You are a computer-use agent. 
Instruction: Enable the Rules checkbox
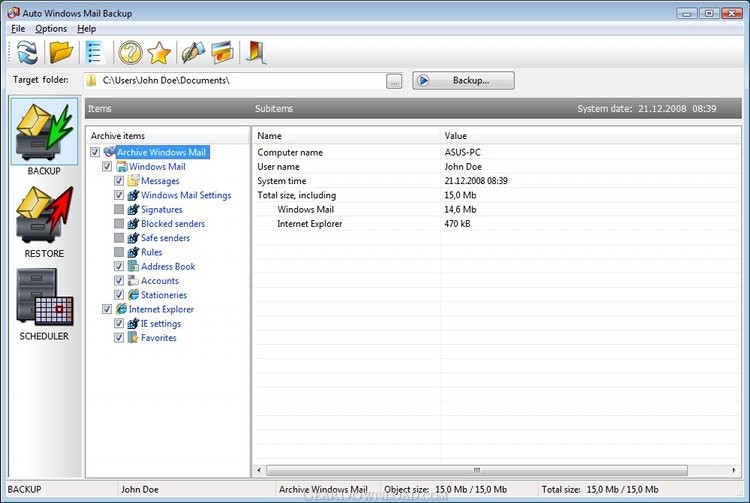point(119,252)
